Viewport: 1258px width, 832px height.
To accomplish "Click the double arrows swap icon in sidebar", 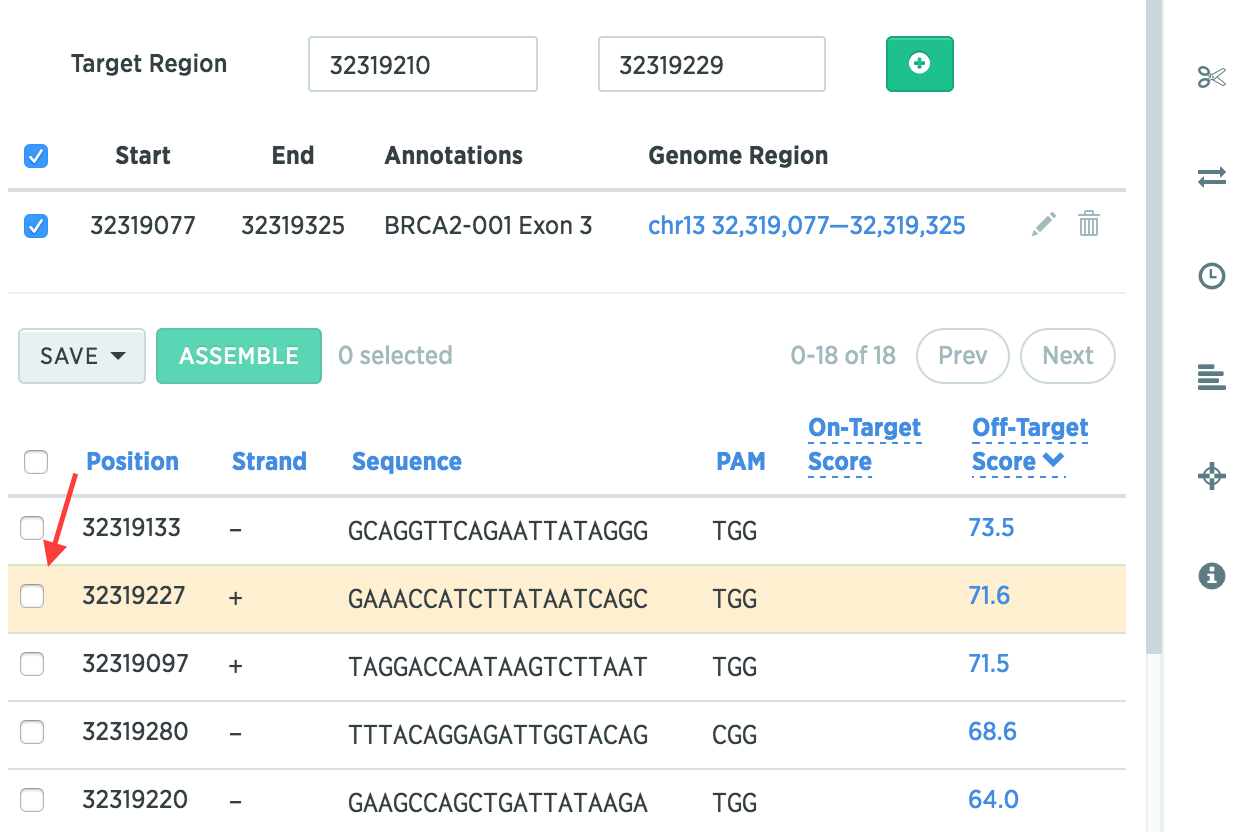I will click(x=1211, y=177).
